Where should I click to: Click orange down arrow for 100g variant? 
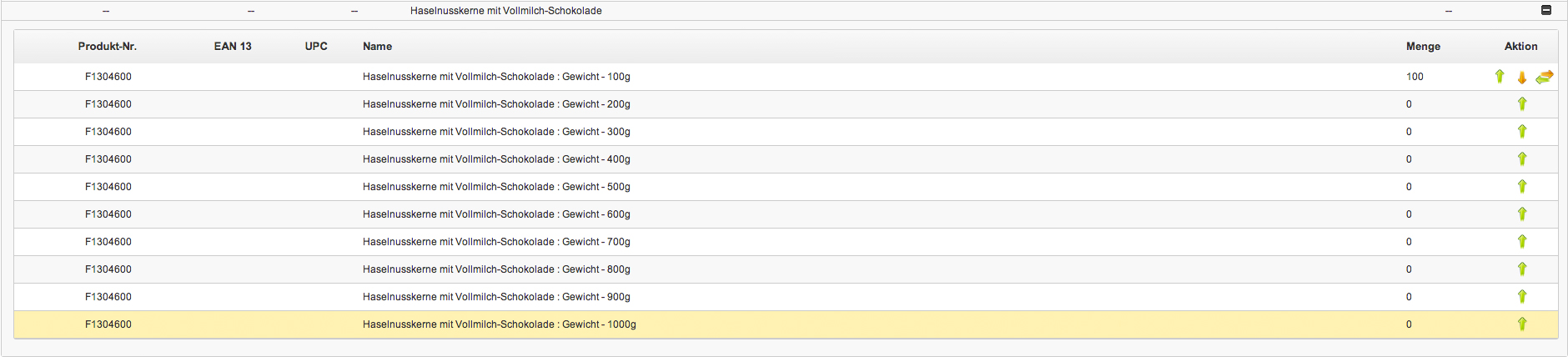pos(1522,78)
